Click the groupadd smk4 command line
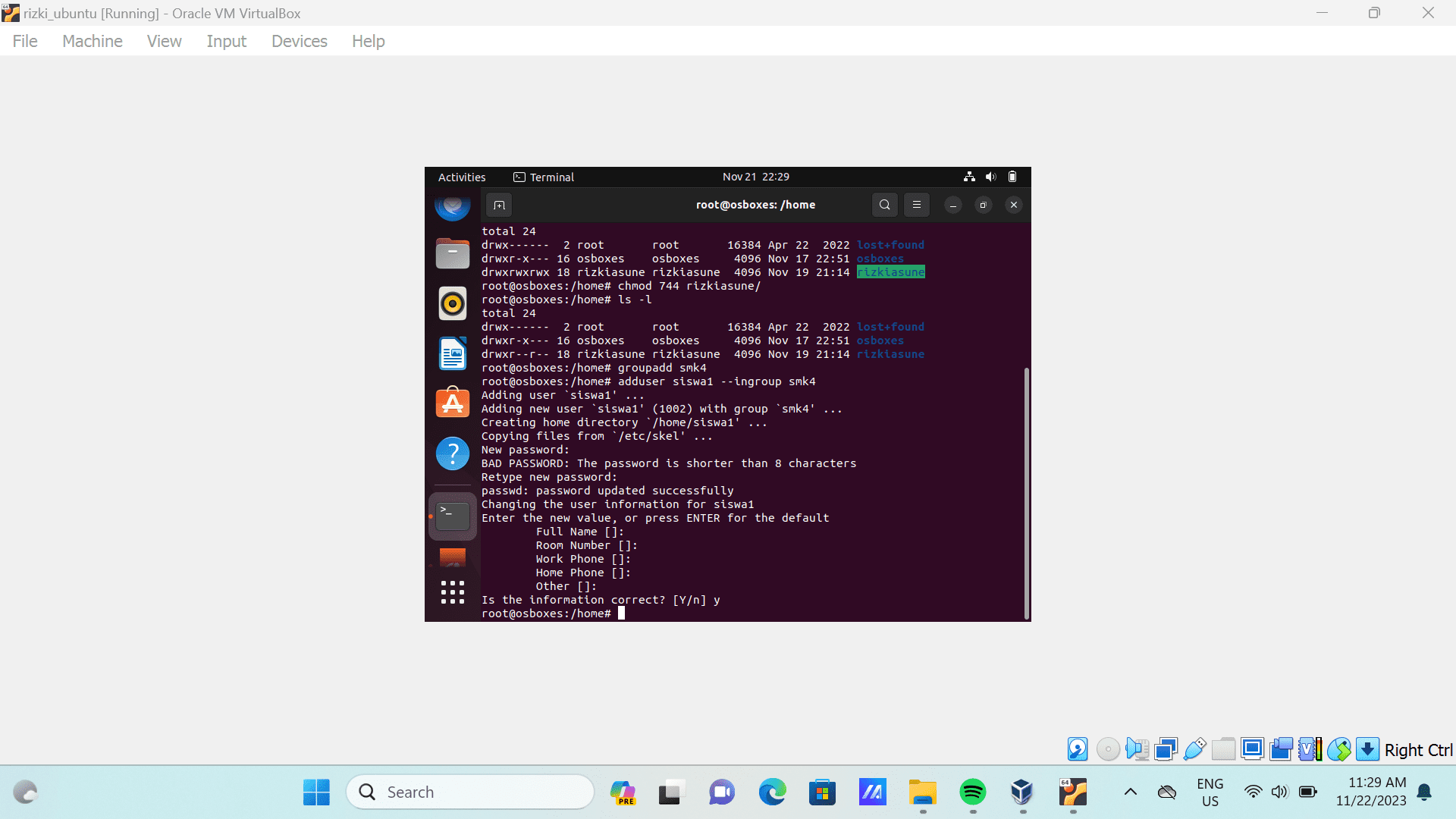 [x=594, y=368]
